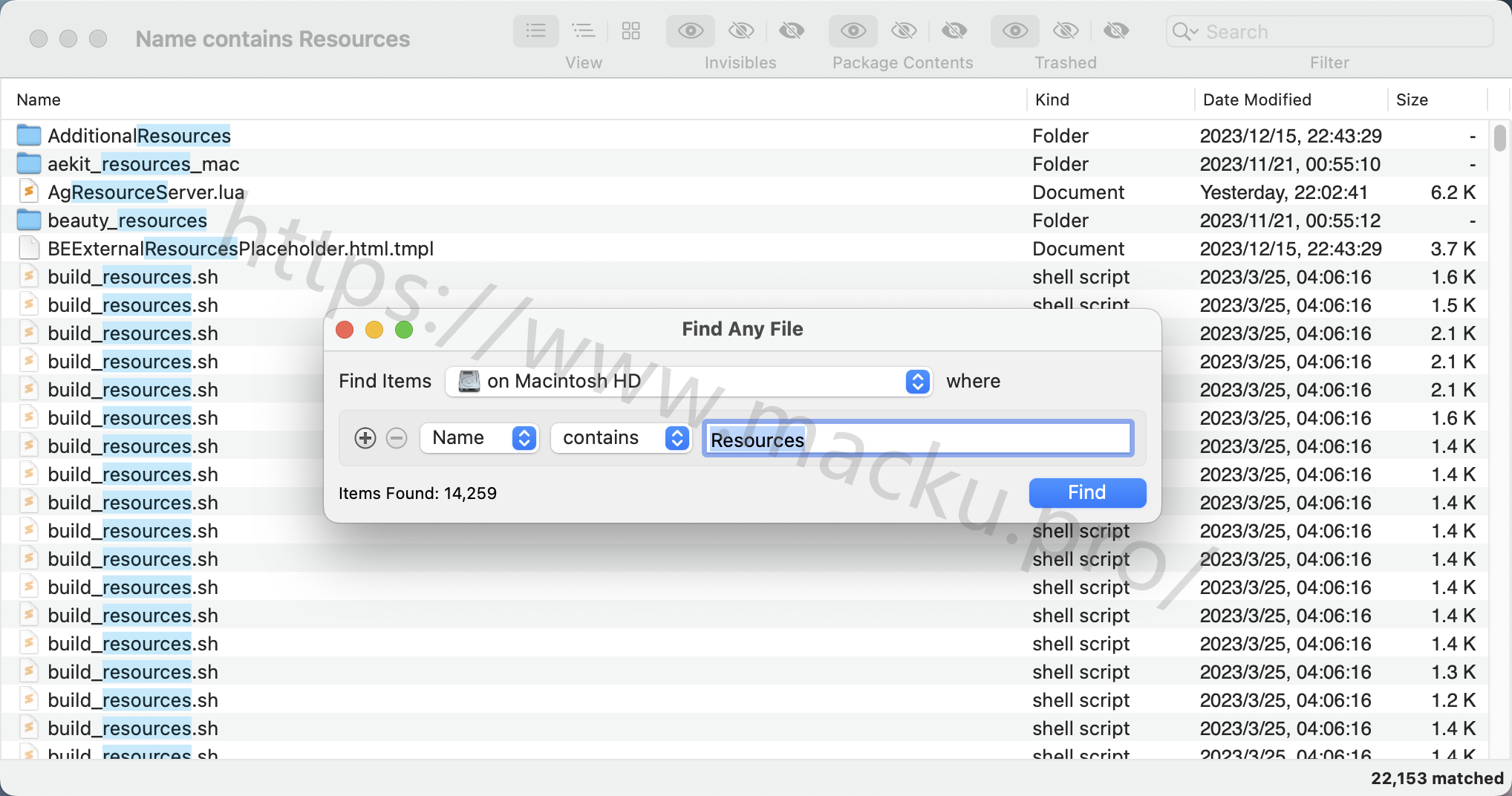Click Items Found: 14,259 label

coord(417,494)
